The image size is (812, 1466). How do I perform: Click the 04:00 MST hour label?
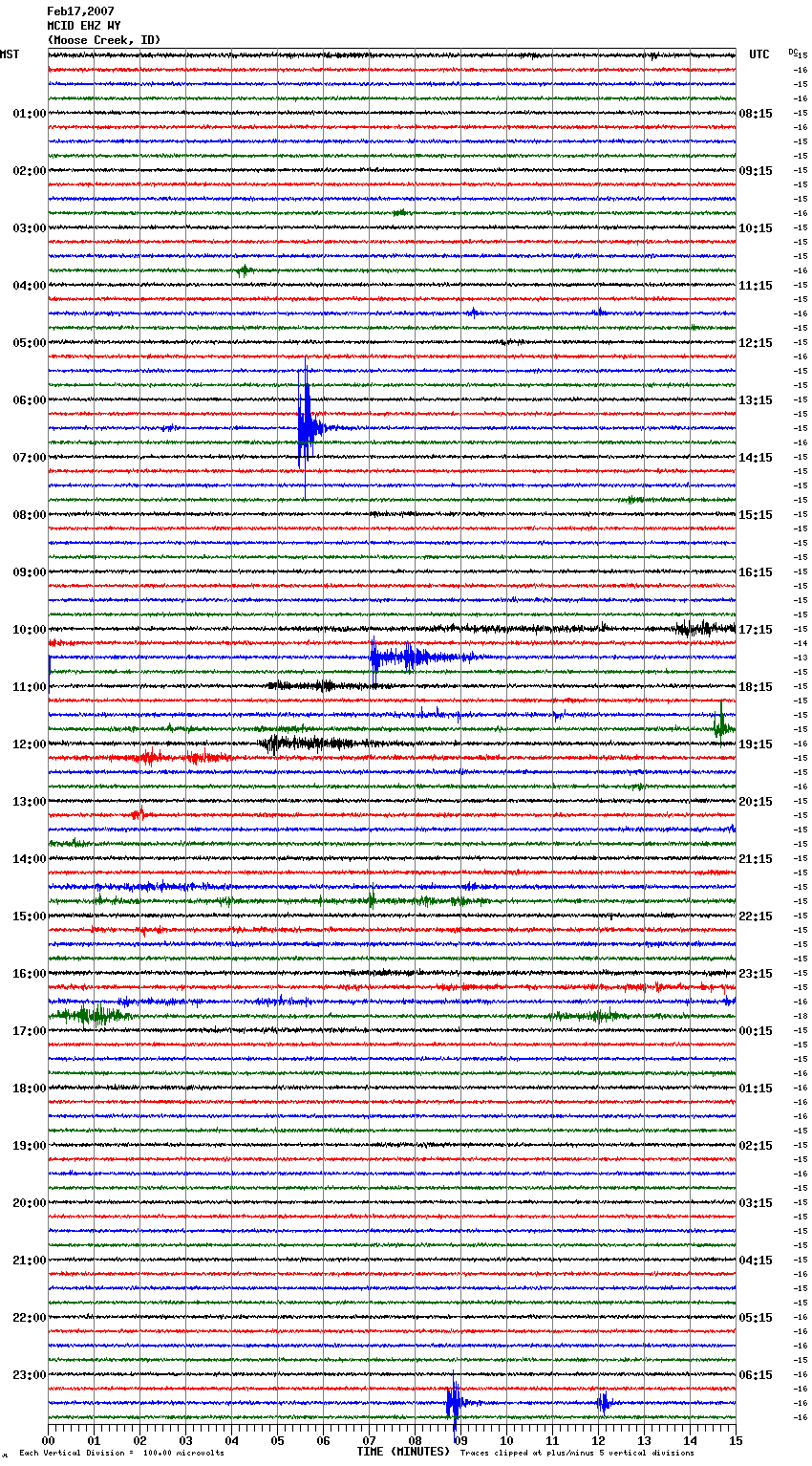tap(30, 286)
